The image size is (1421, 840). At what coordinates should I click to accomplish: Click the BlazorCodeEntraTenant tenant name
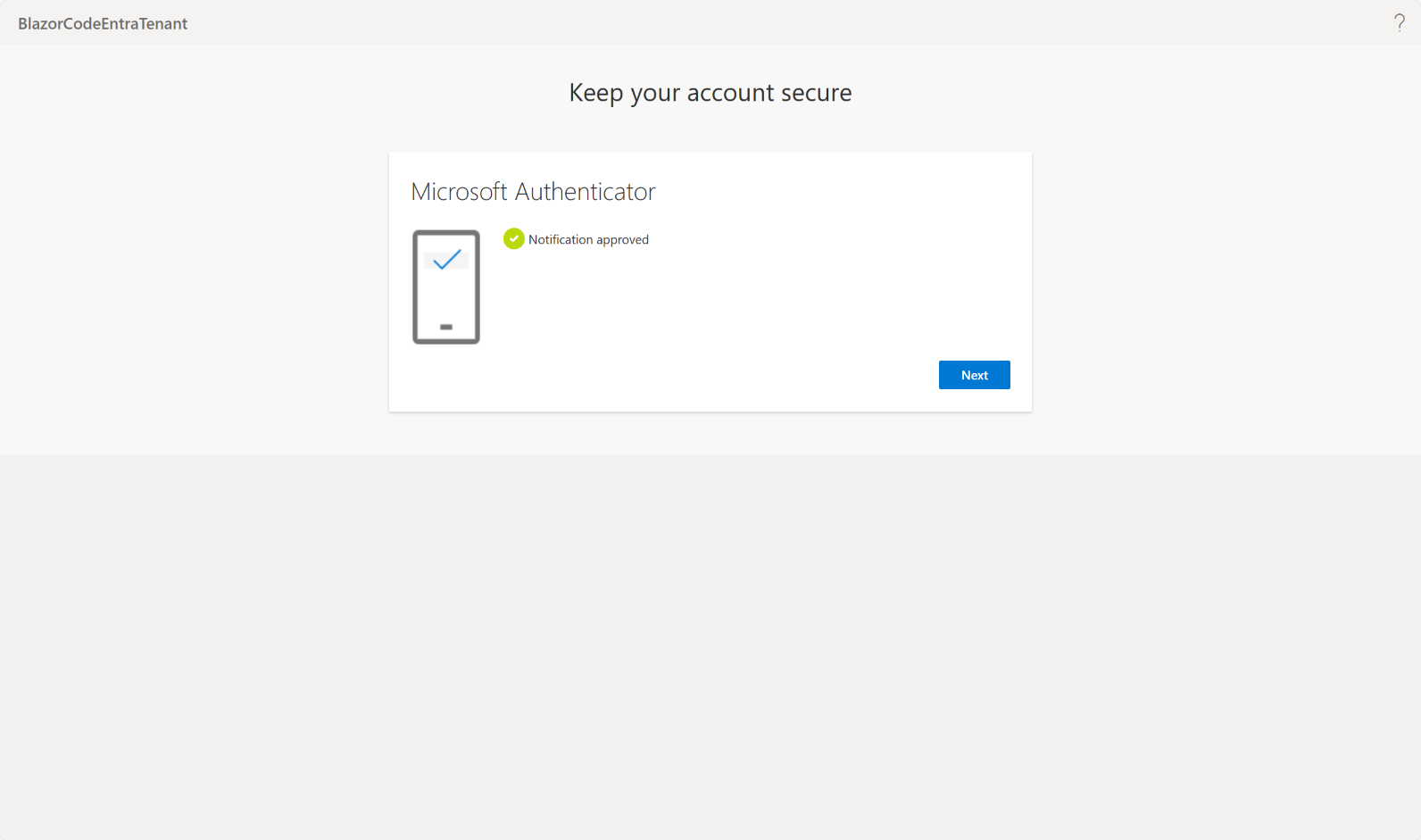click(103, 24)
